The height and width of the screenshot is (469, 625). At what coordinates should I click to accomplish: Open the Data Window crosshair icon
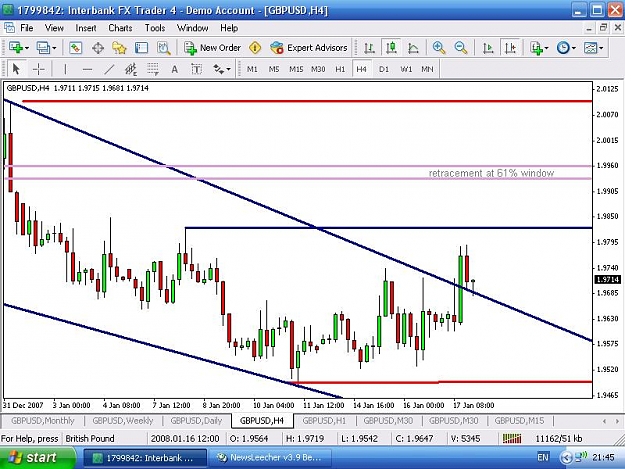[98, 48]
